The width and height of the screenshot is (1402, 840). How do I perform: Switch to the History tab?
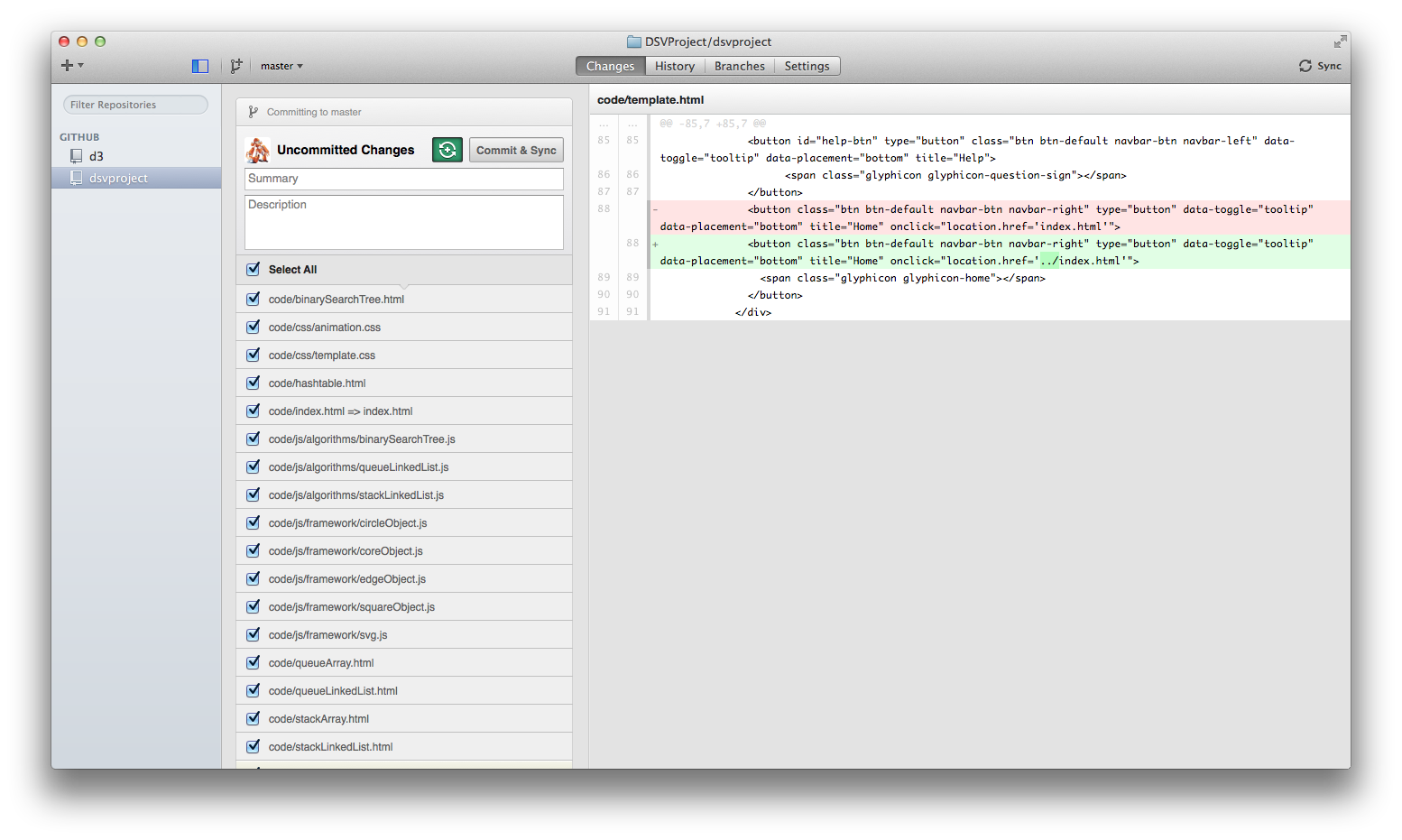click(674, 66)
